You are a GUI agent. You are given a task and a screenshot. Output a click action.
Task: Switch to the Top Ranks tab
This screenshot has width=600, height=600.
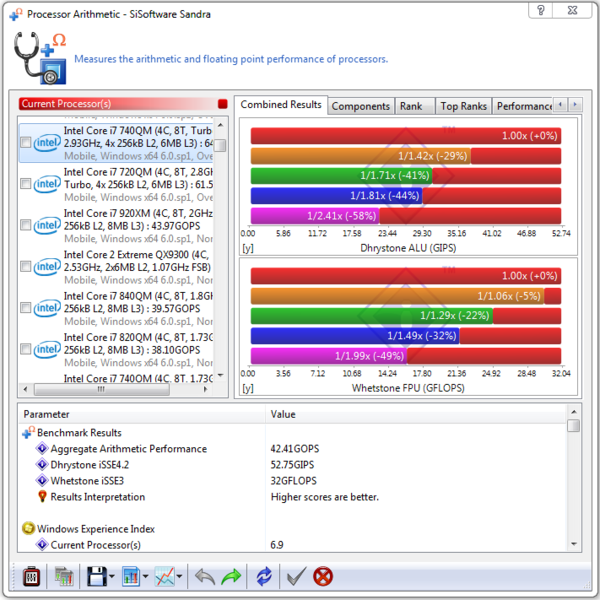pyautogui.click(x=463, y=106)
